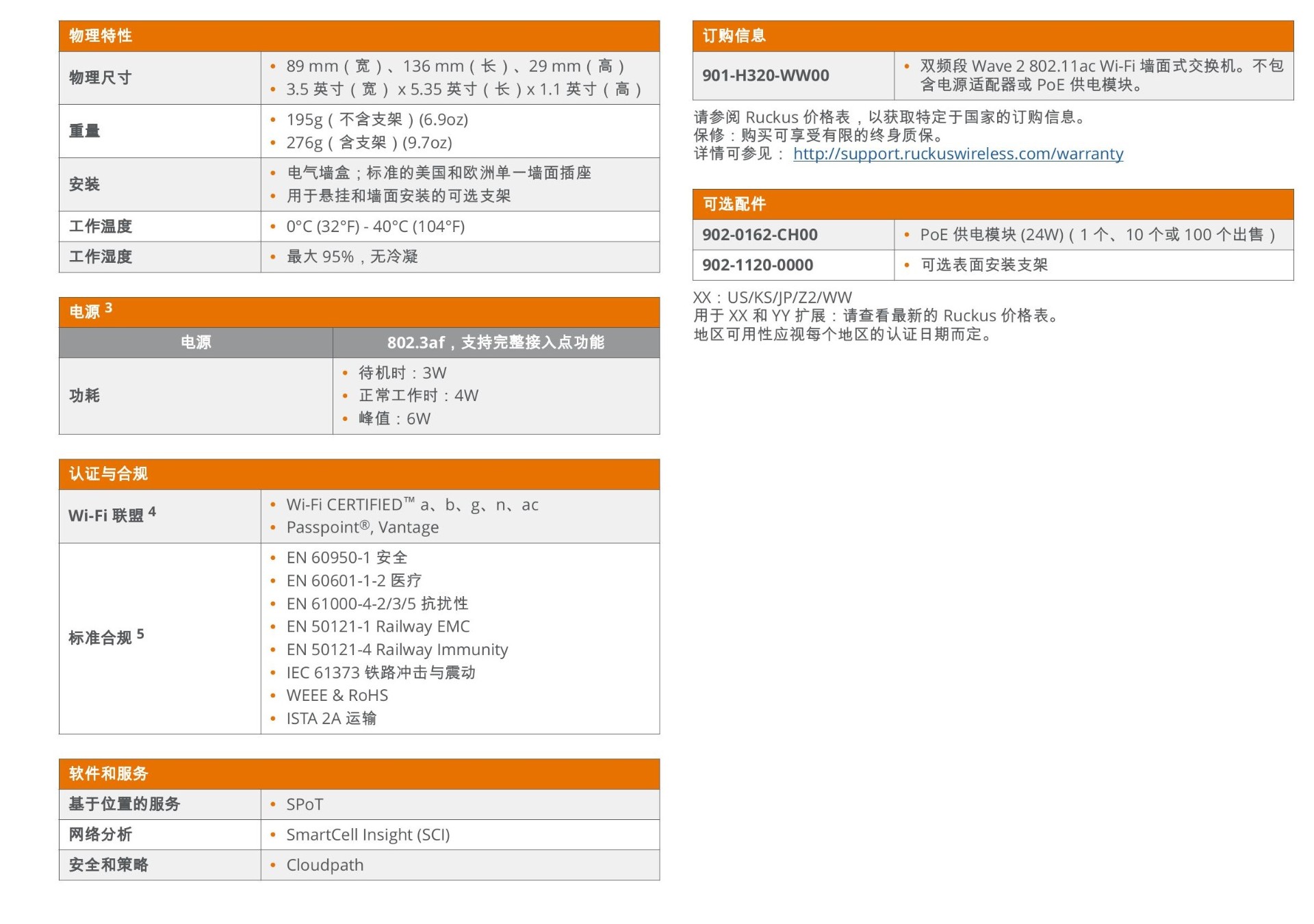Click the 电源 3 section header

(359, 312)
